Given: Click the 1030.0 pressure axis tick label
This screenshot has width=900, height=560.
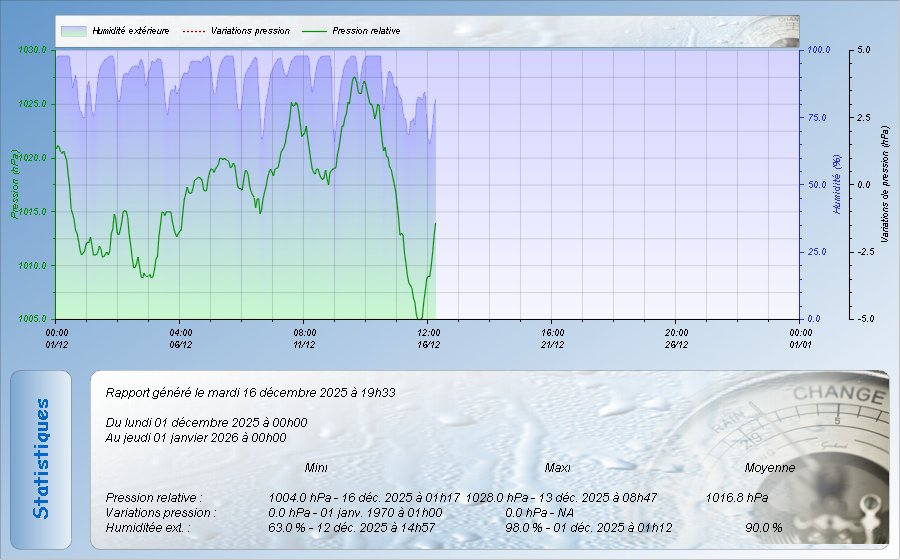Looking at the screenshot, I should (x=32, y=49).
